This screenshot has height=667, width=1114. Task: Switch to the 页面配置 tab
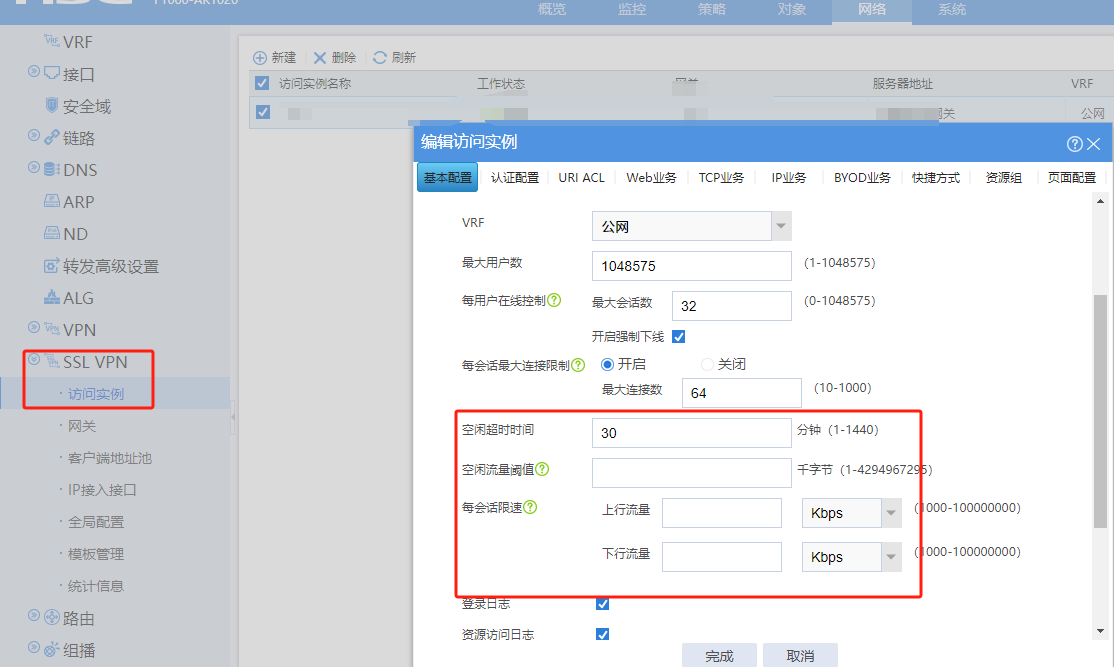[1071, 178]
